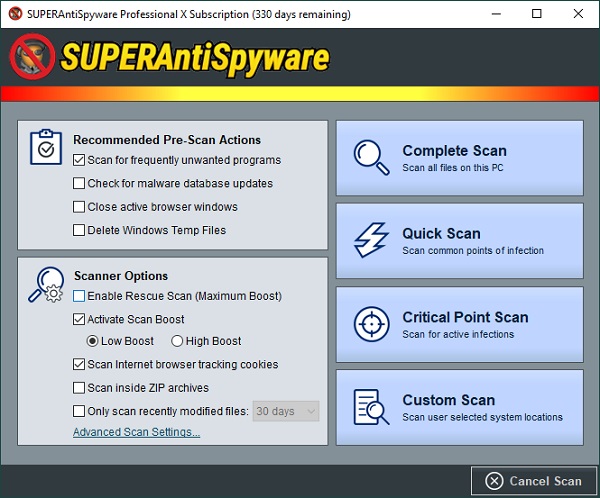
Task: Start Quick Scan of common infection points
Action: (x=460, y=241)
